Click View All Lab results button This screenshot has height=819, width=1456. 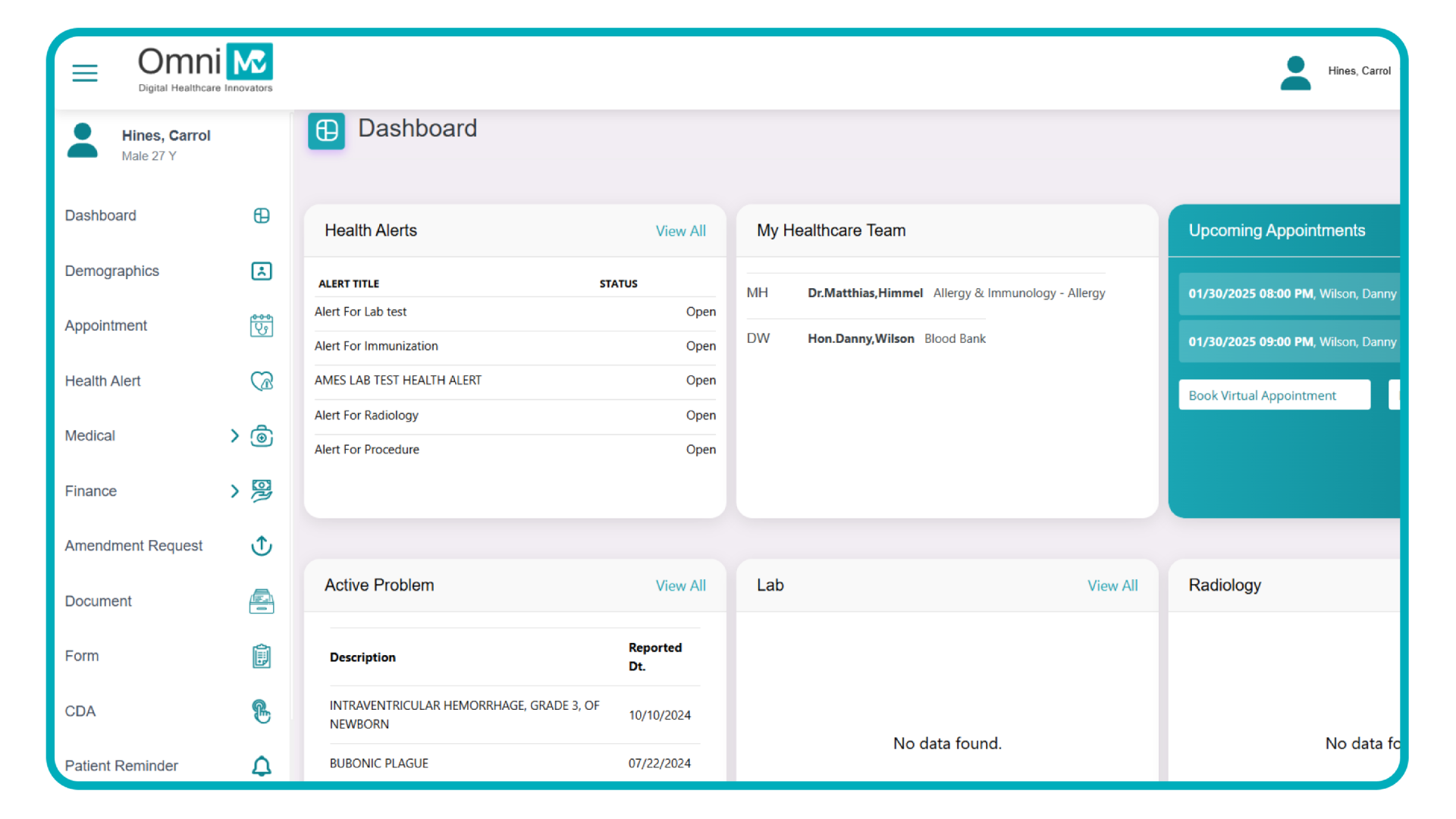click(1113, 586)
